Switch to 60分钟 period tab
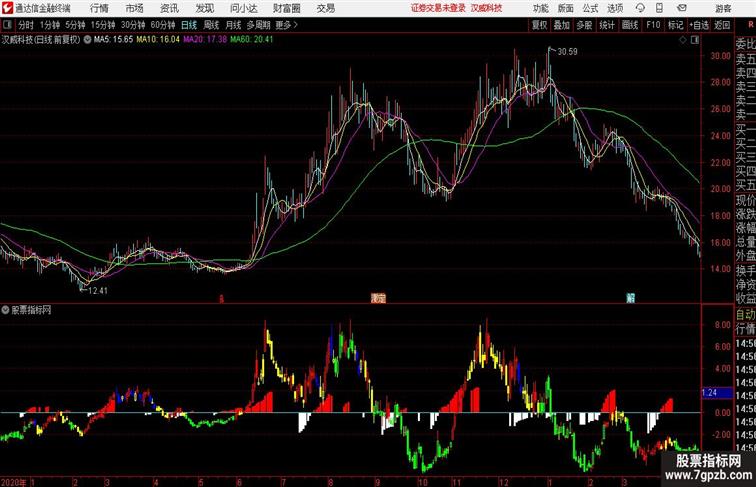 [x=163, y=25]
